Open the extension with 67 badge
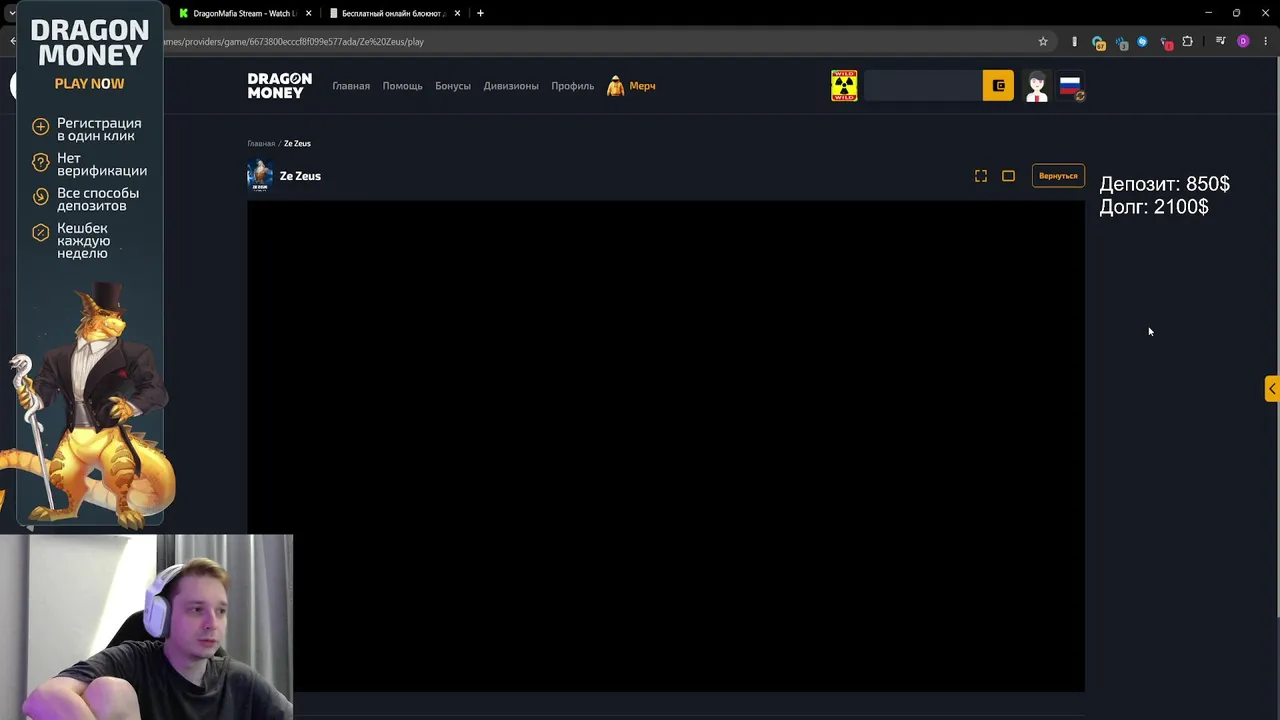The height and width of the screenshot is (720, 1280). click(1099, 42)
